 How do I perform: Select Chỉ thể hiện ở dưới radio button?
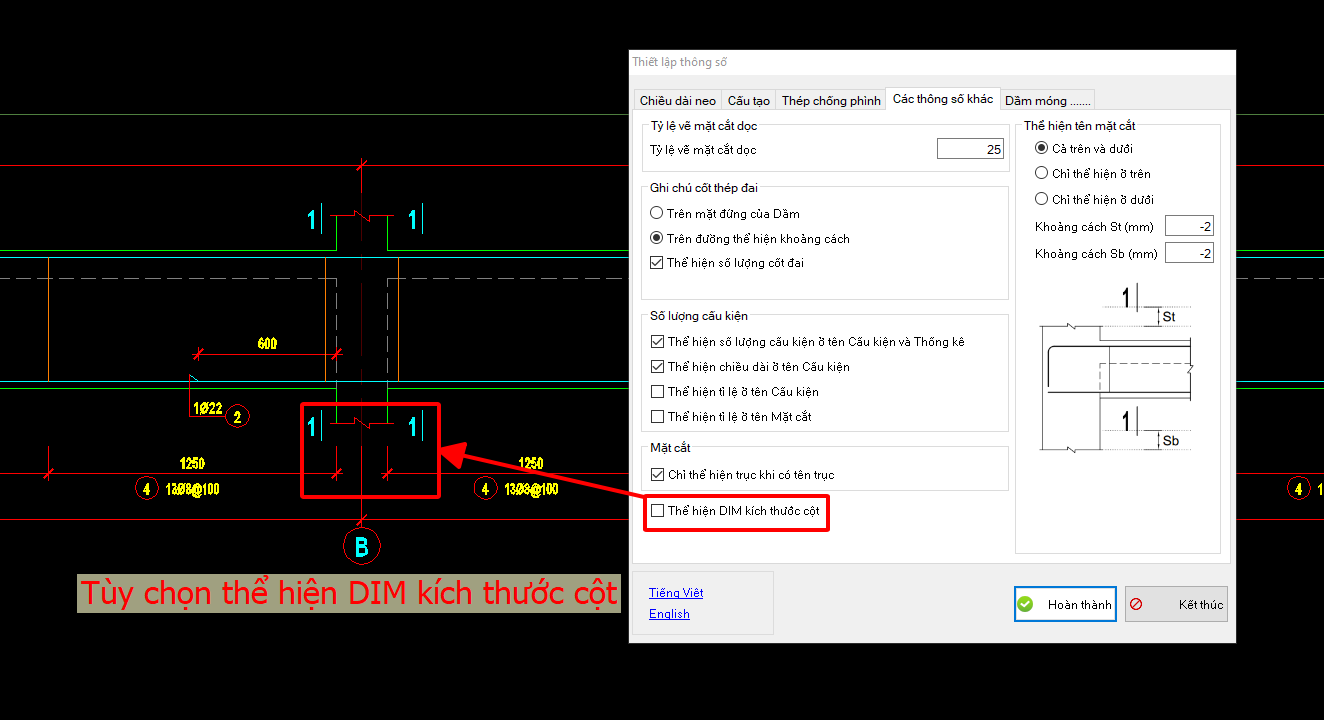(1042, 199)
